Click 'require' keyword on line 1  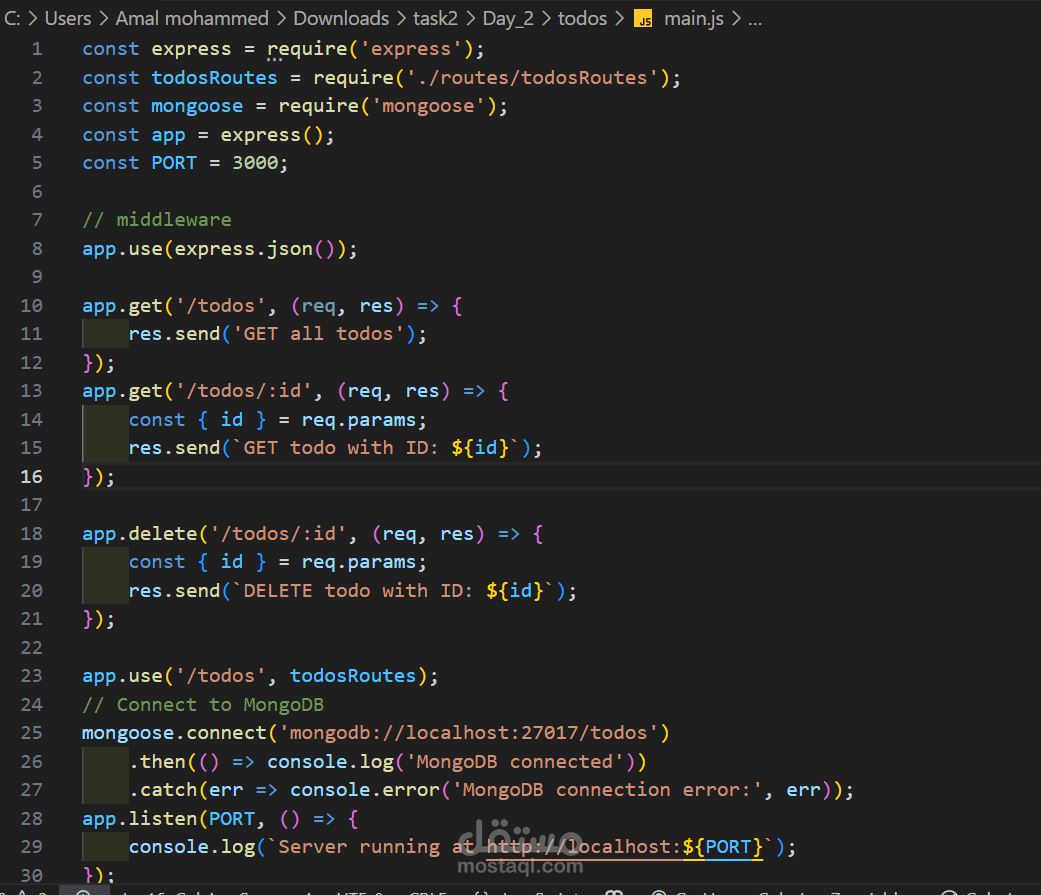[307, 49]
